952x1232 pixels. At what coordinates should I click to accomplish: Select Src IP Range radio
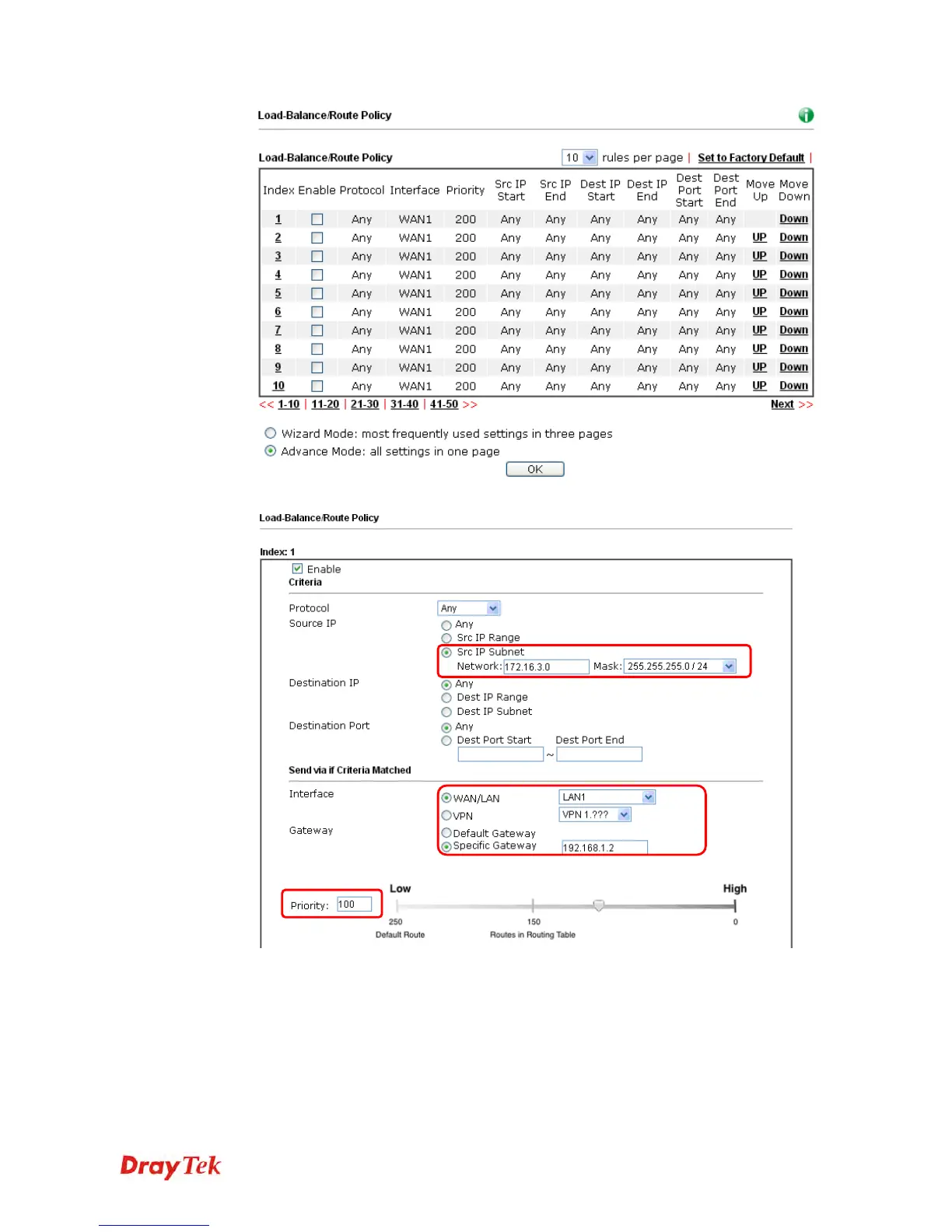pos(446,639)
